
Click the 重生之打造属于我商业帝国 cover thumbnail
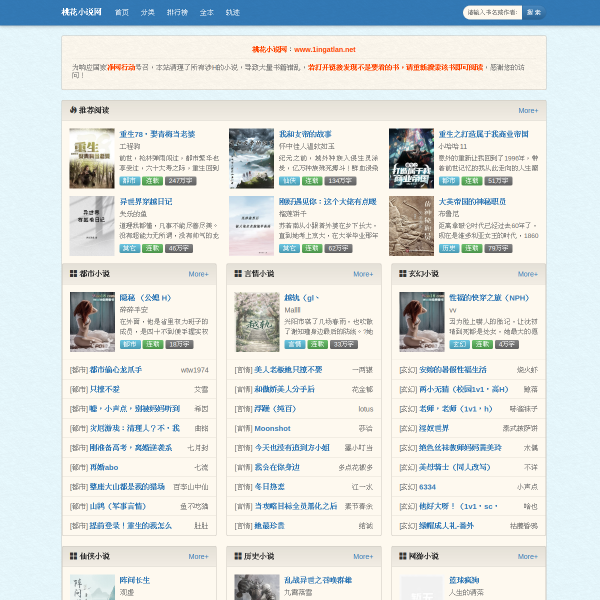pyautogui.click(x=411, y=158)
